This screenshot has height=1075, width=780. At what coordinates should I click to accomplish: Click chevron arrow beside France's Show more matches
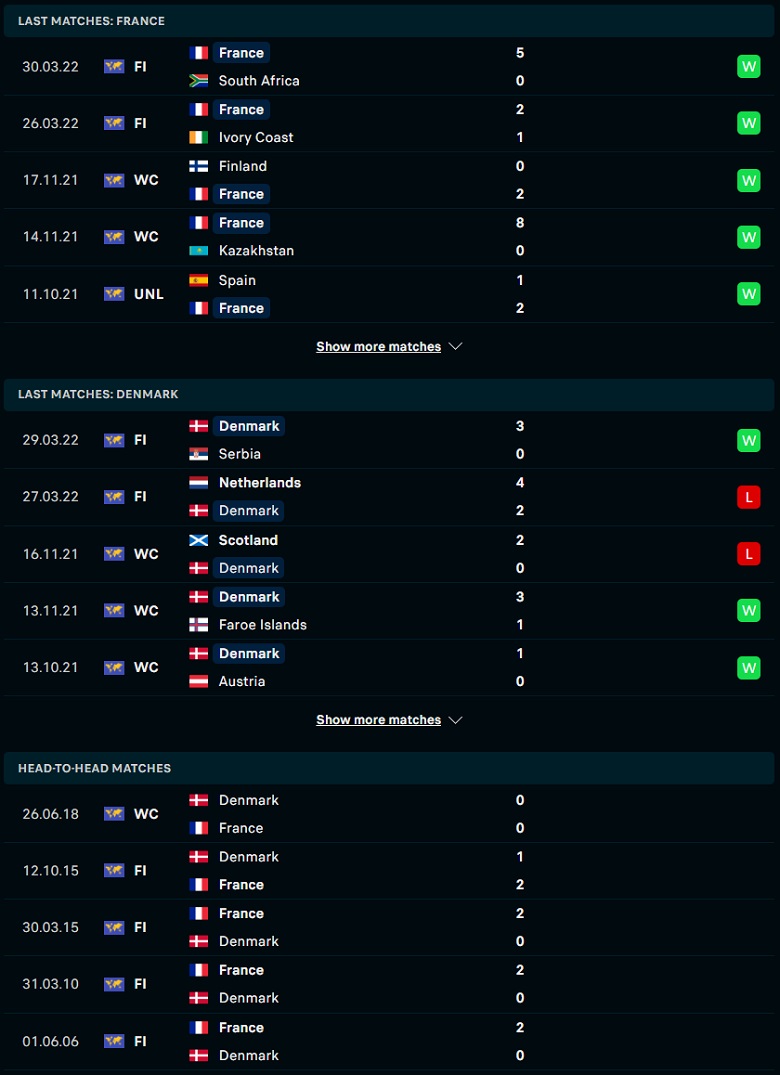pos(455,346)
